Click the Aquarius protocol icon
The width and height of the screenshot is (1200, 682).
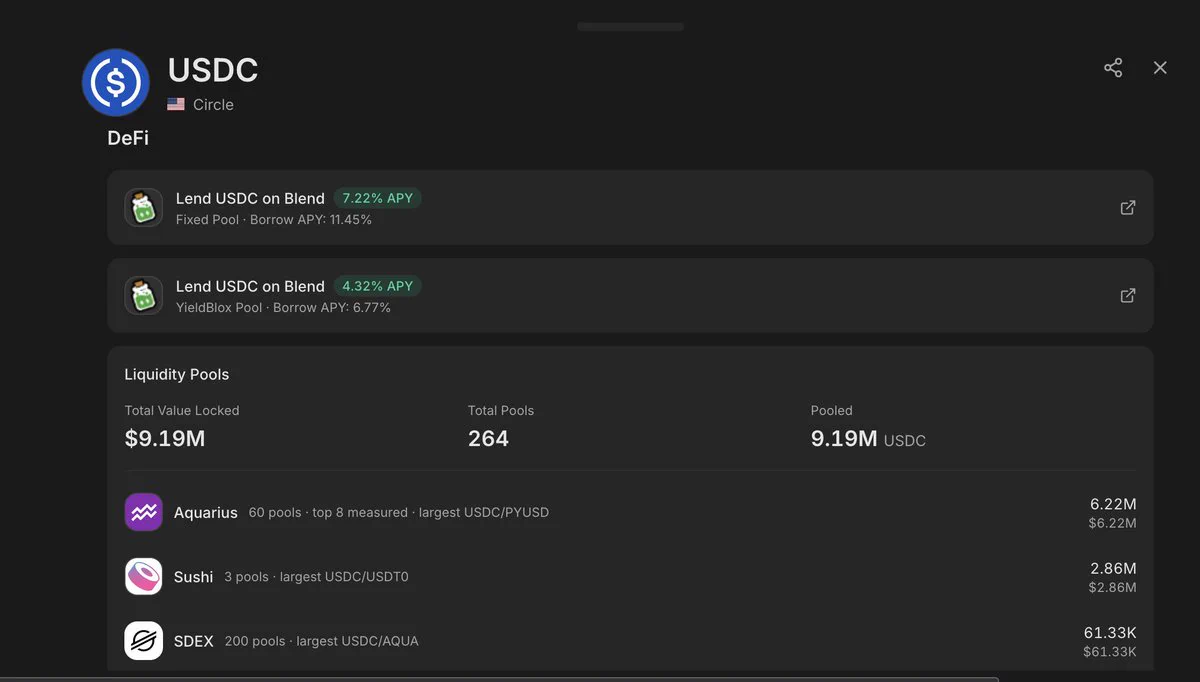pyautogui.click(x=144, y=512)
